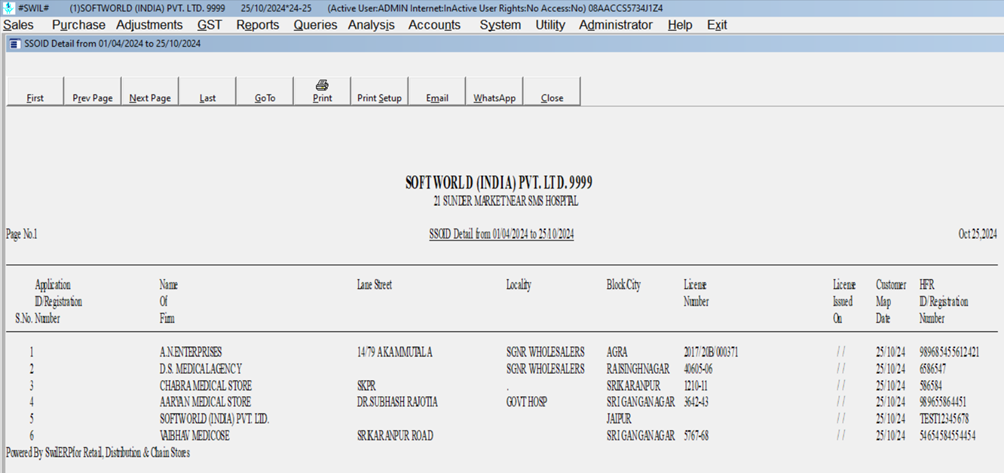Click city AGRA in the first row
Screen dimensions: 1004x473
[617, 352]
